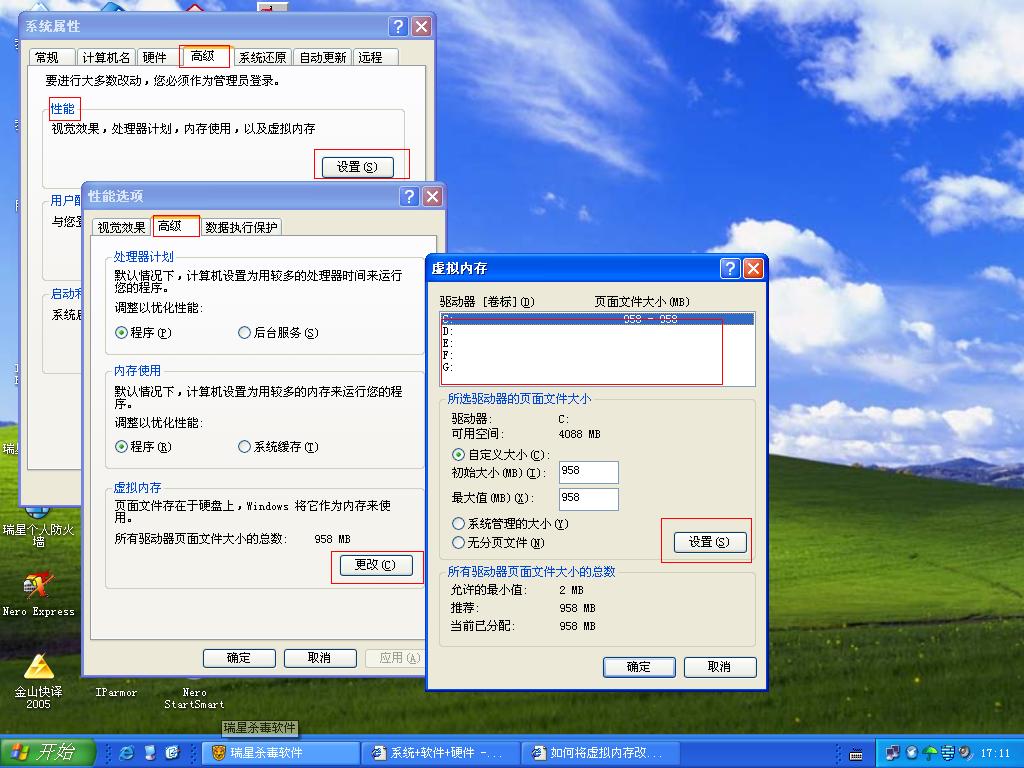
Task: Click the 初始大小 input field
Action: (588, 472)
